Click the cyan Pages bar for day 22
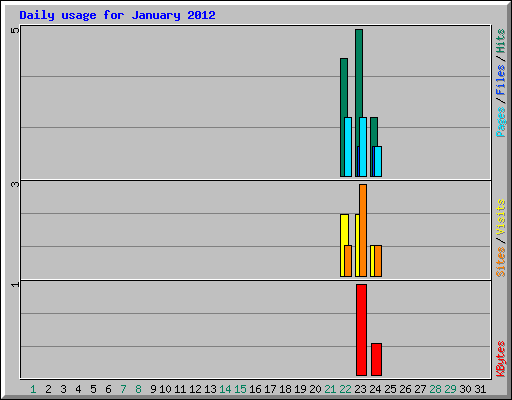This screenshot has height=400, width=512. [x=348, y=147]
